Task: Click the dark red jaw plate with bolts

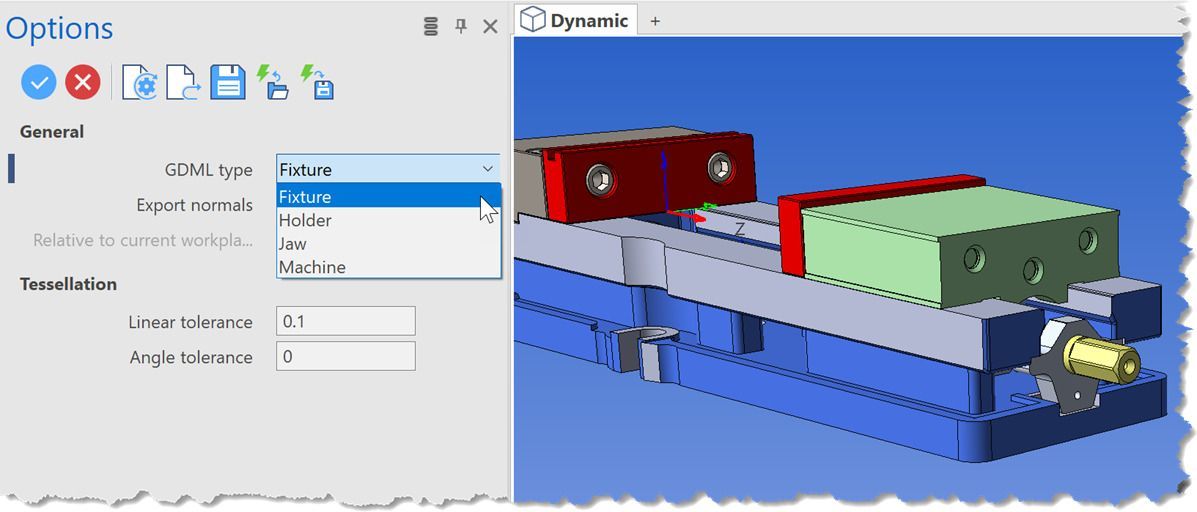Action: click(649, 177)
